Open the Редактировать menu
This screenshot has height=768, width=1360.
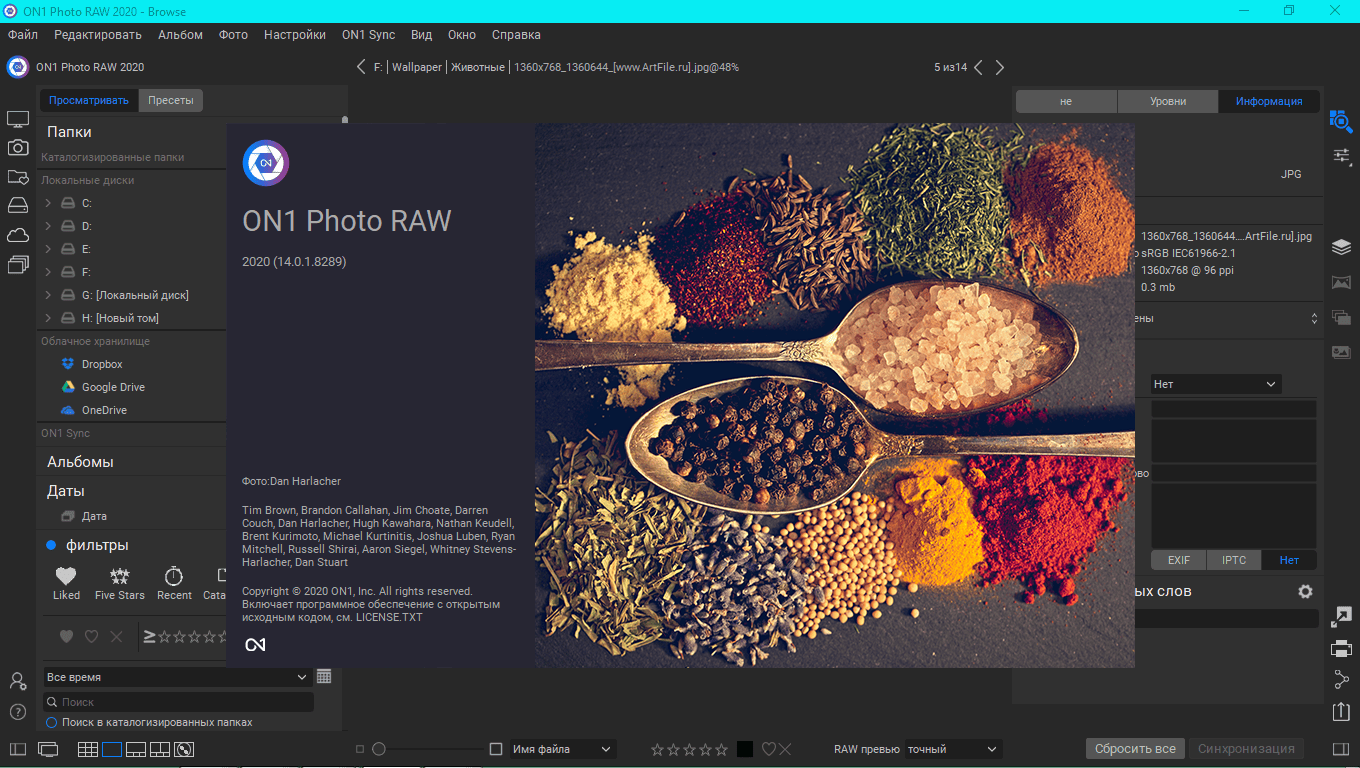click(x=98, y=34)
